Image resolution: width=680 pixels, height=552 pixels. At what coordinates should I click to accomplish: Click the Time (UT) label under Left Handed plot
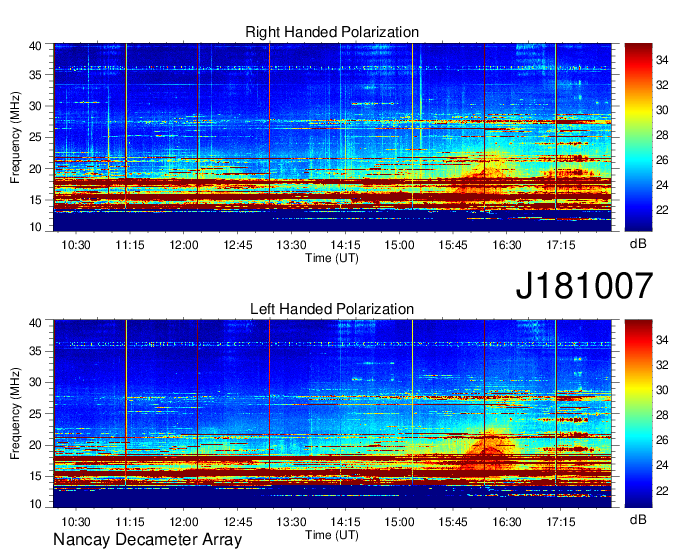(x=332, y=535)
